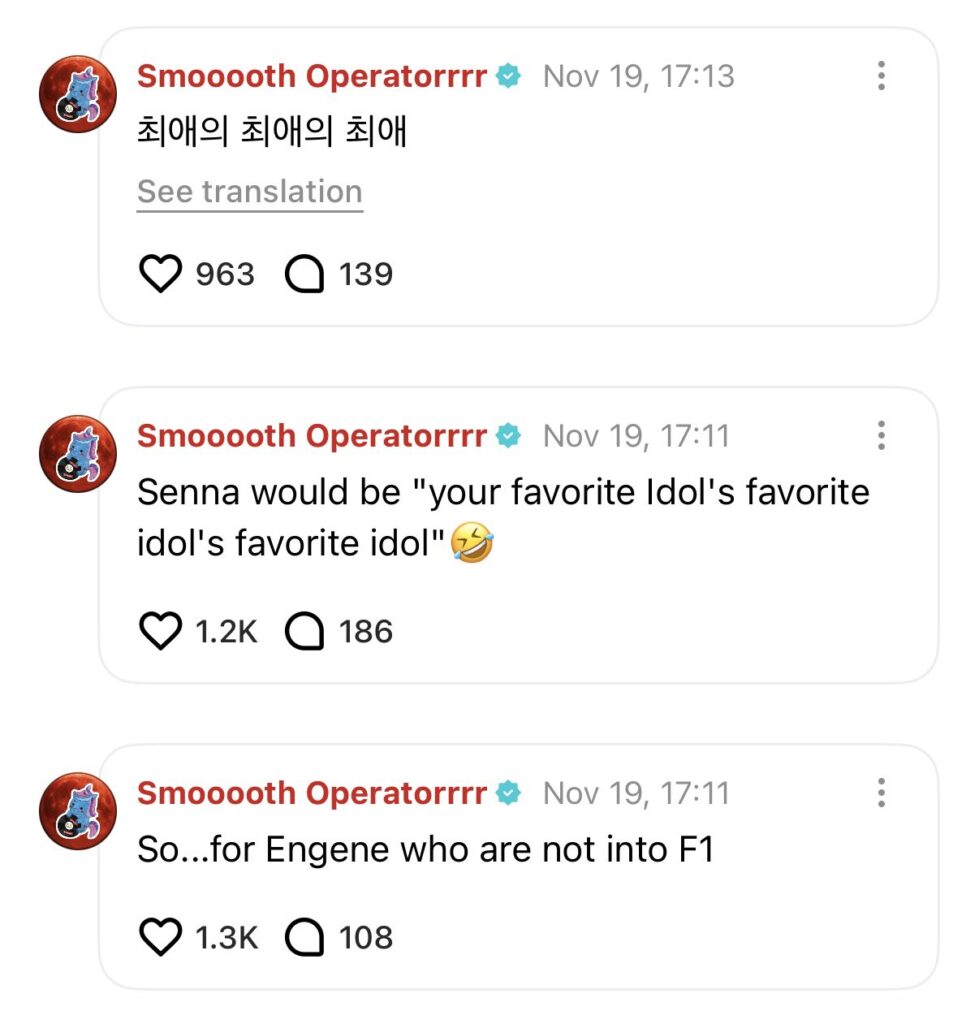Open the 186 comments on Senna post

pyautogui.click(x=305, y=632)
